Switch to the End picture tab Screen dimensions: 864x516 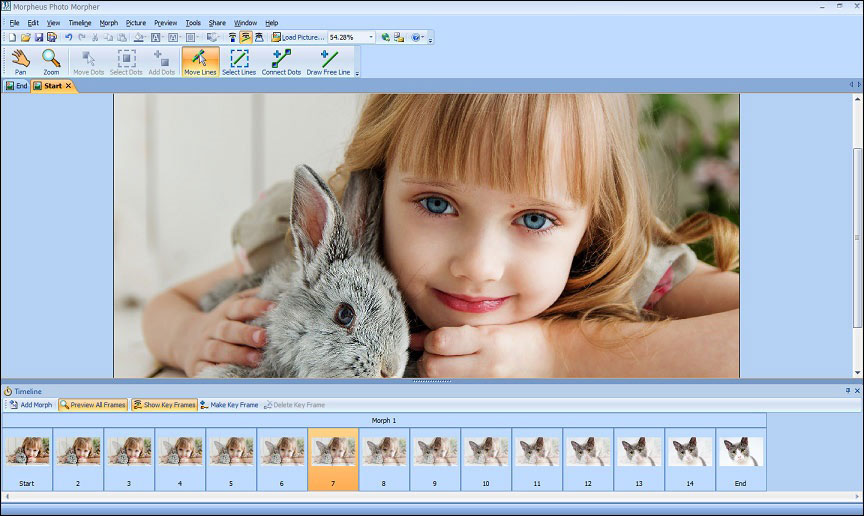(x=16, y=86)
